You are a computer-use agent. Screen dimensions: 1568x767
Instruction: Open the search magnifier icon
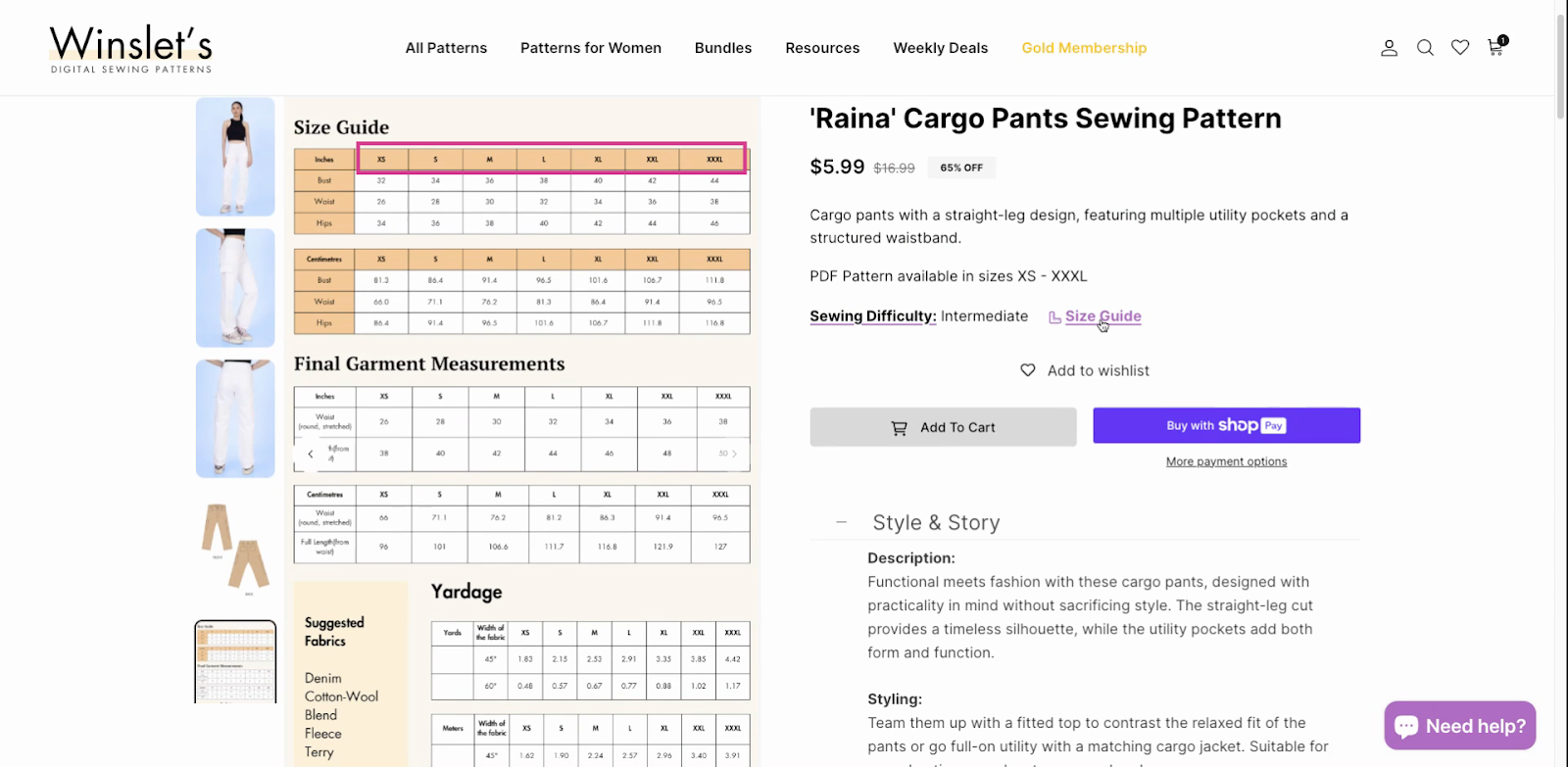click(x=1425, y=48)
